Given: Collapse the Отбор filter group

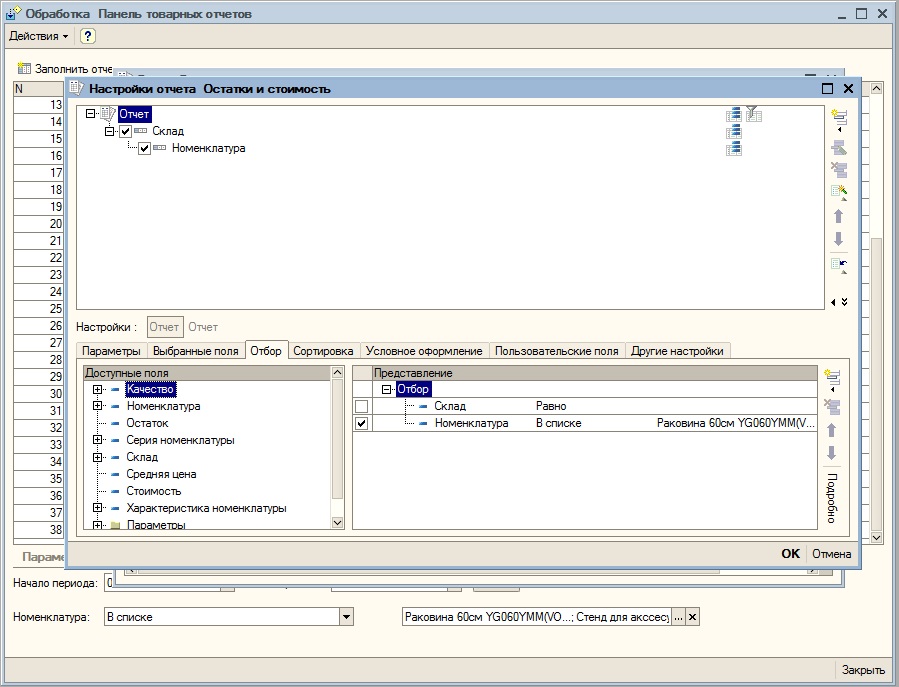Looking at the screenshot, I should [x=388, y=390].
